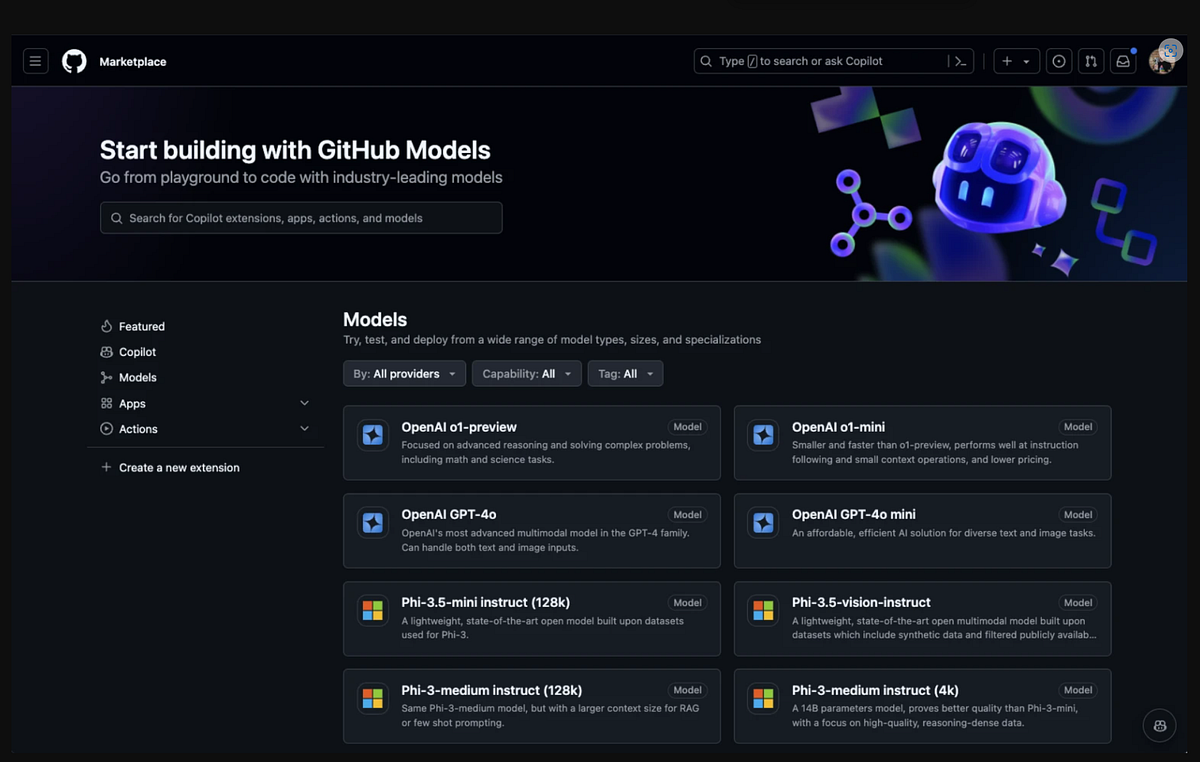Click the Model badge on Phi-3-medium instruct (4k)

(1078, 690)
